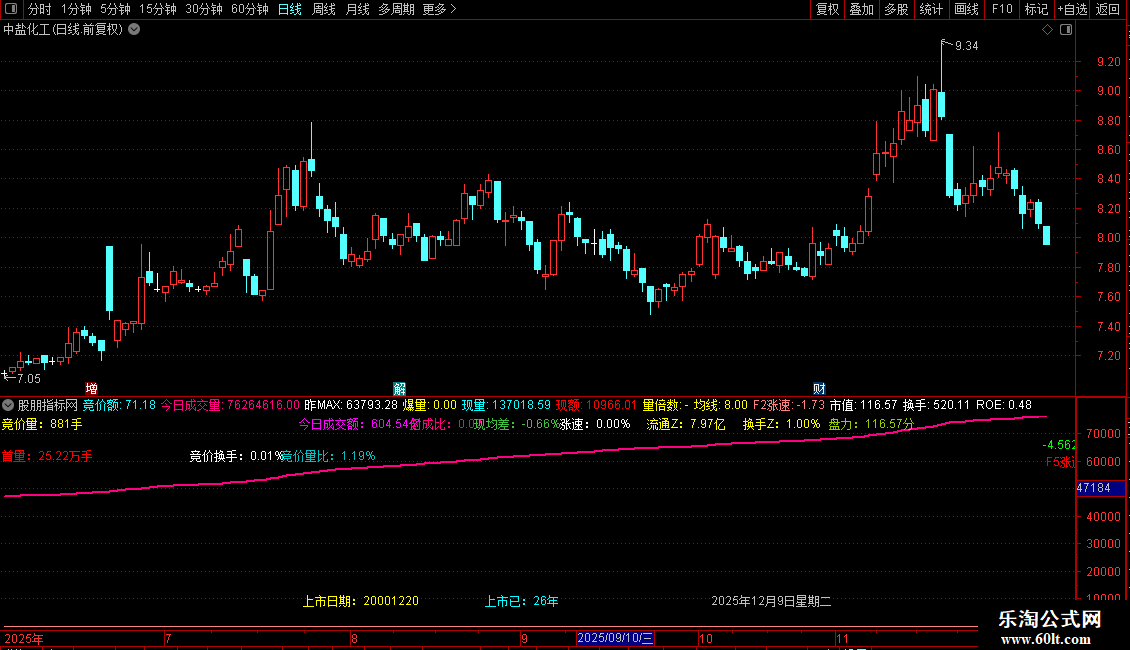Click the 盘力: 116.57分 text
The image size is (1130, 650).
871,424
